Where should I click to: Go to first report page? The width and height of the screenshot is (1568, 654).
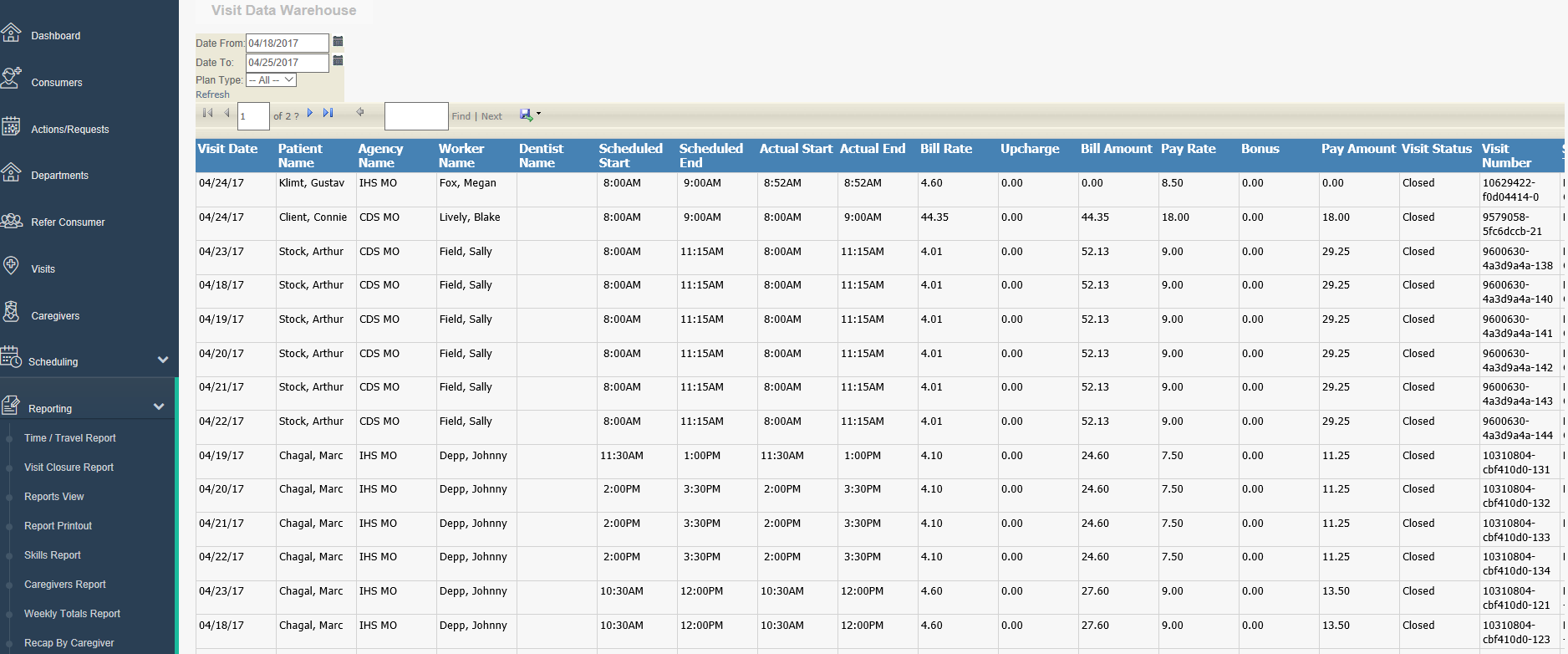coord(207,113)
